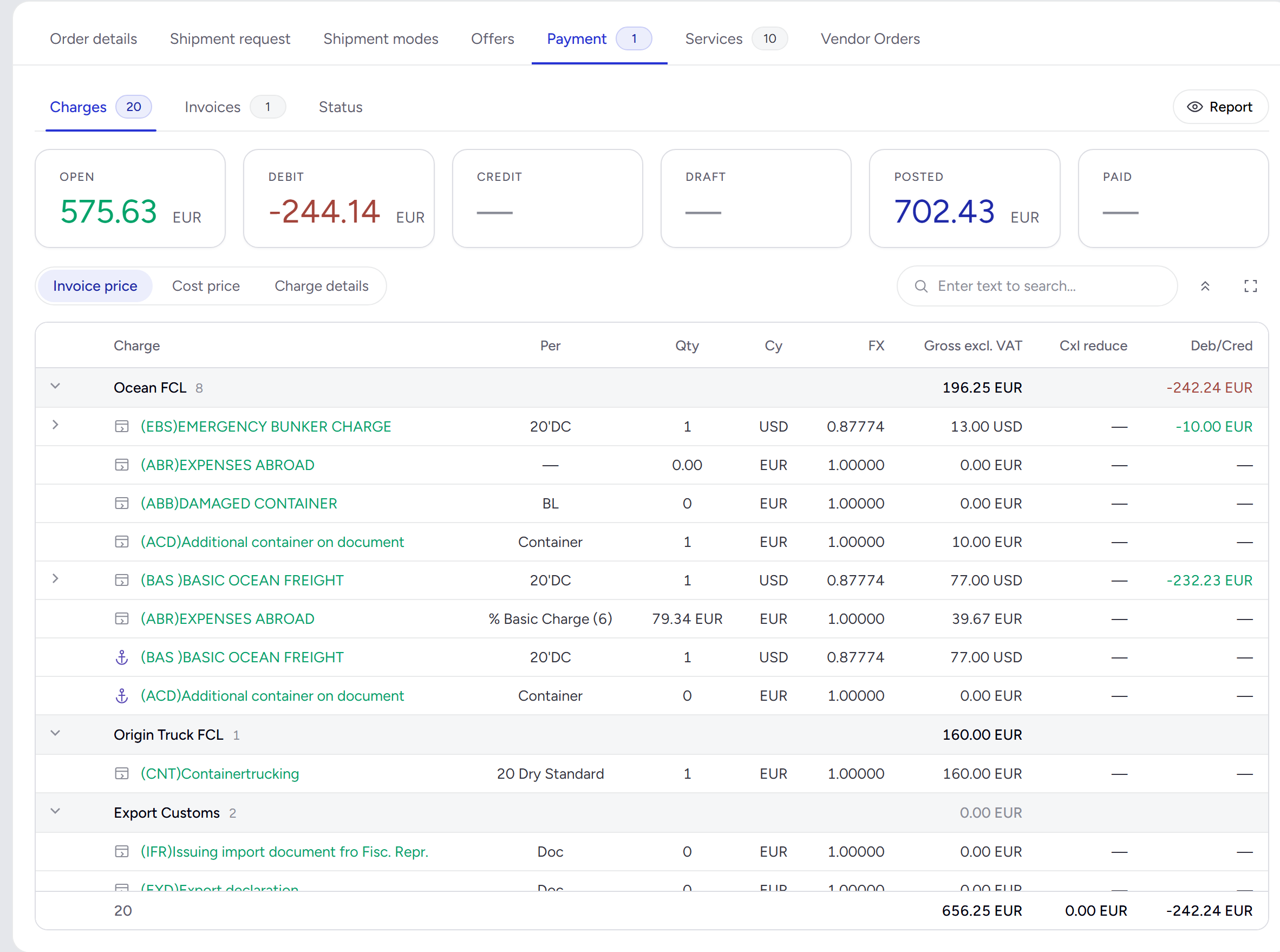1280x952 pixels.
Task: Click the eye icon in the Report button
Action: point(1195,107)
